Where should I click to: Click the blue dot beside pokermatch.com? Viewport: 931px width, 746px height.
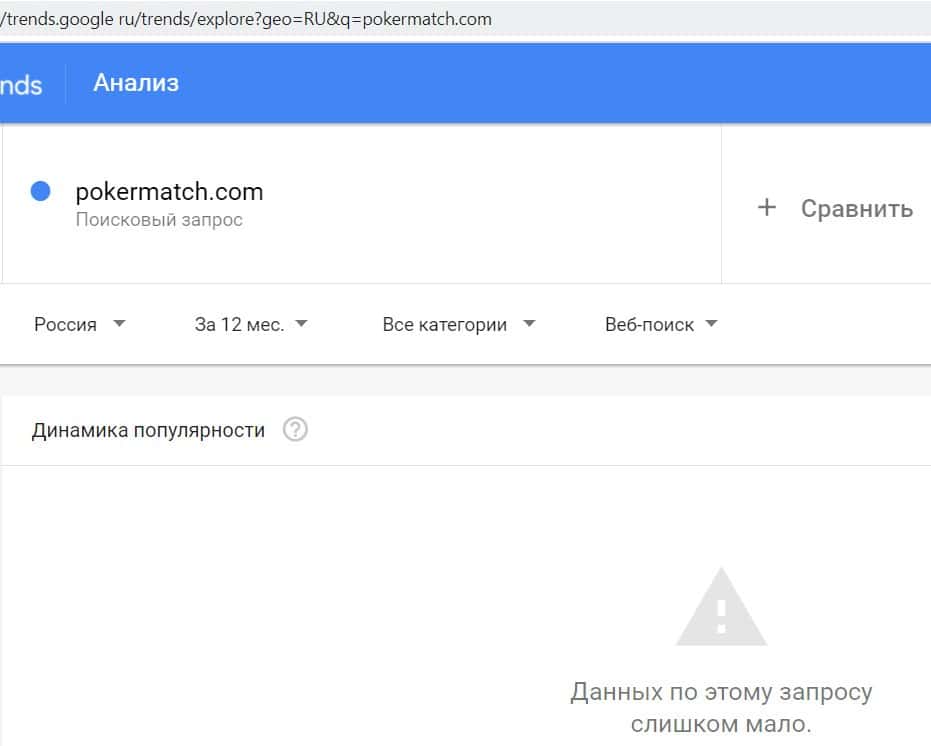coord(41,191)
